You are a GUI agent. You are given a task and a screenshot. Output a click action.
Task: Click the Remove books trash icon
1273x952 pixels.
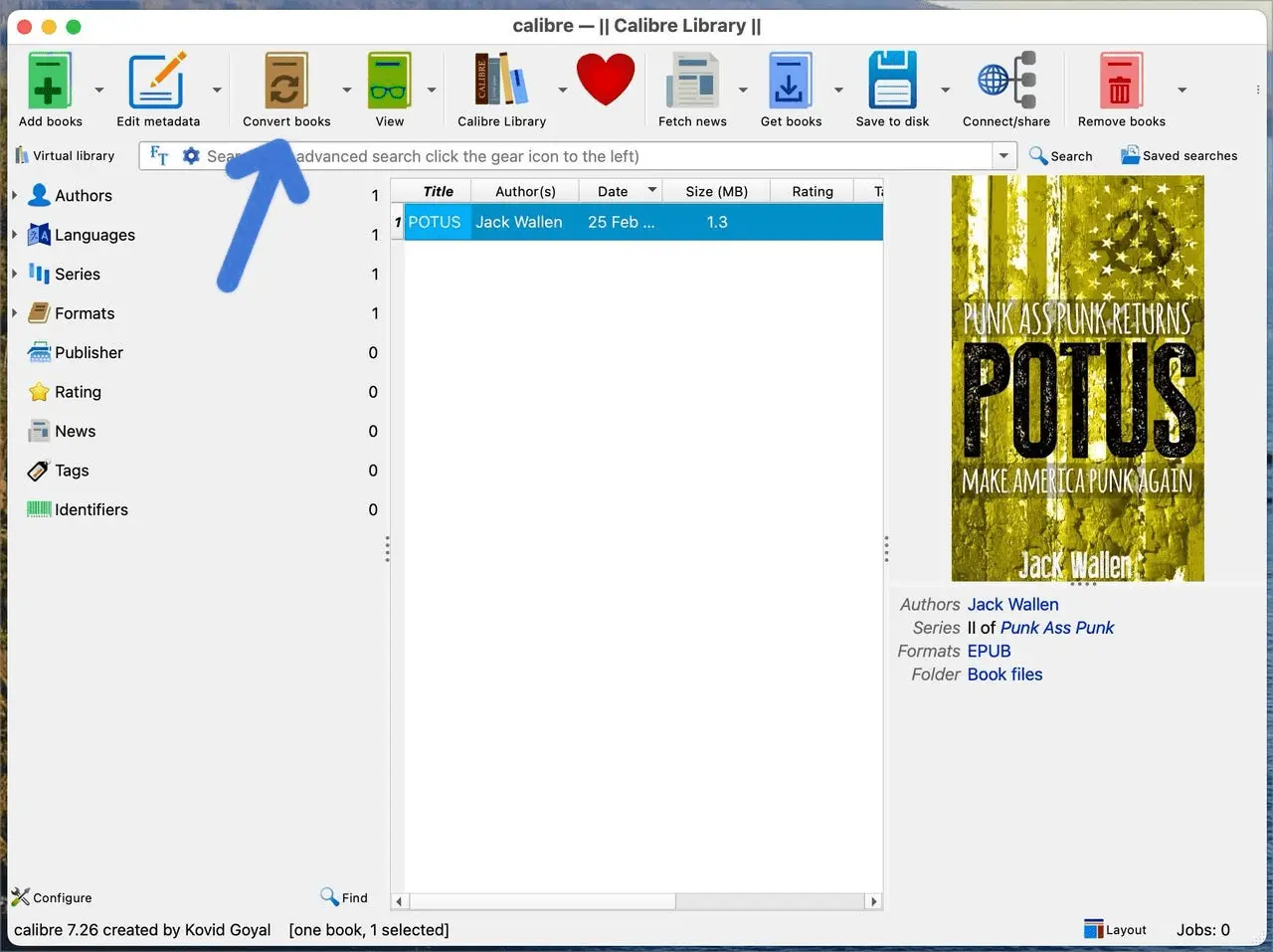(x=1121, y=82)
